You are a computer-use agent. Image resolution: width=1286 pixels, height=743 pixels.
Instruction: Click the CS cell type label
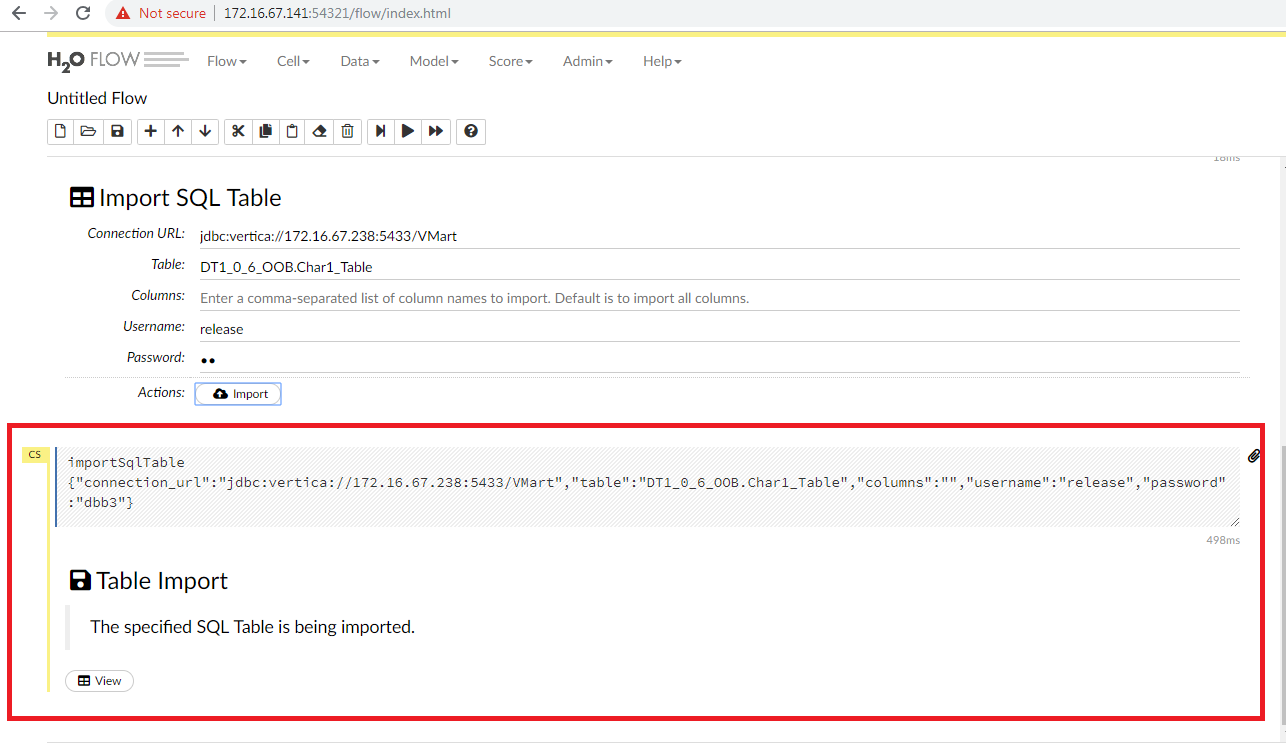point(35,455)
